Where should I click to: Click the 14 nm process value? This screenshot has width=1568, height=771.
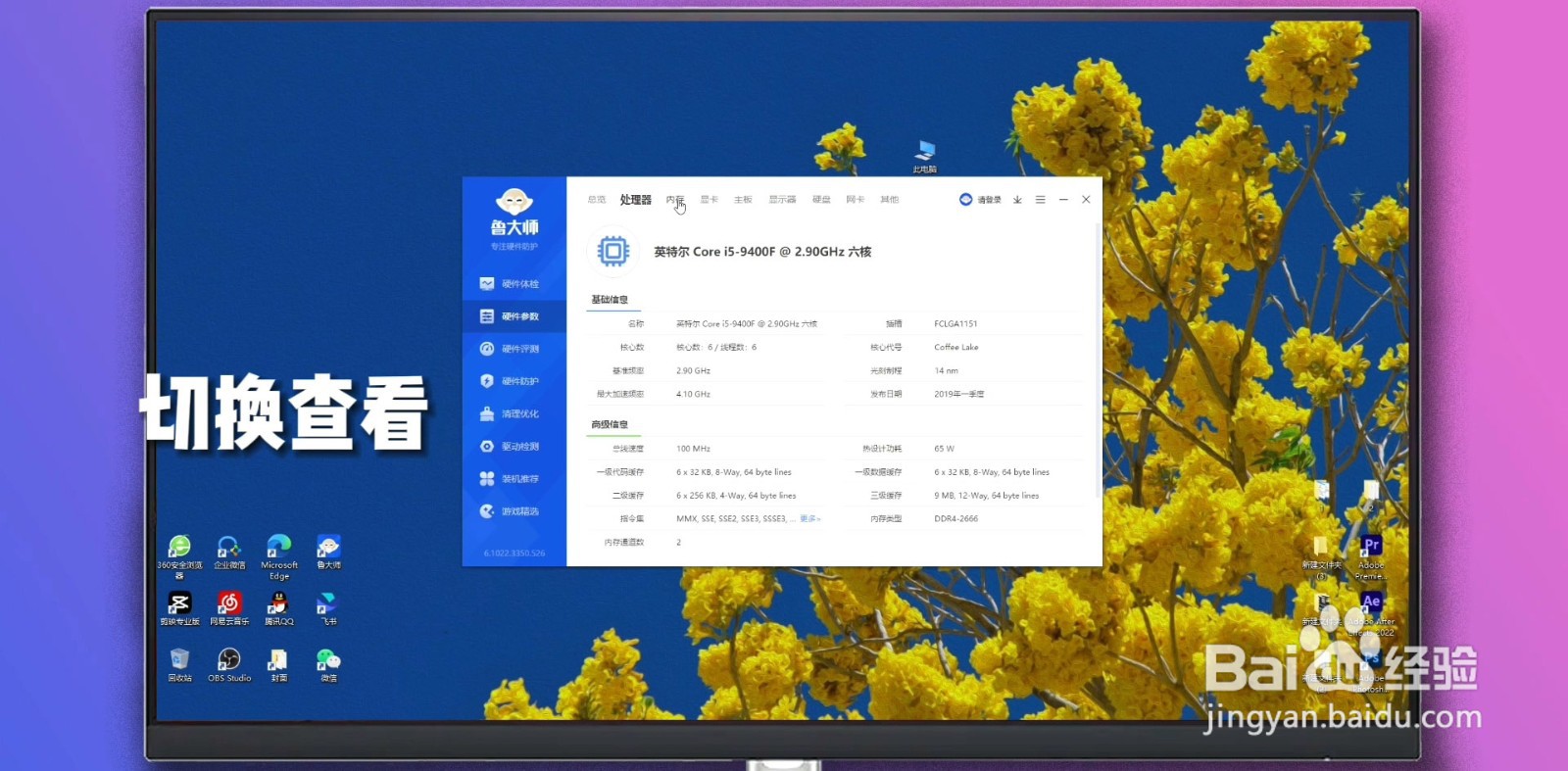coord(946,371)
